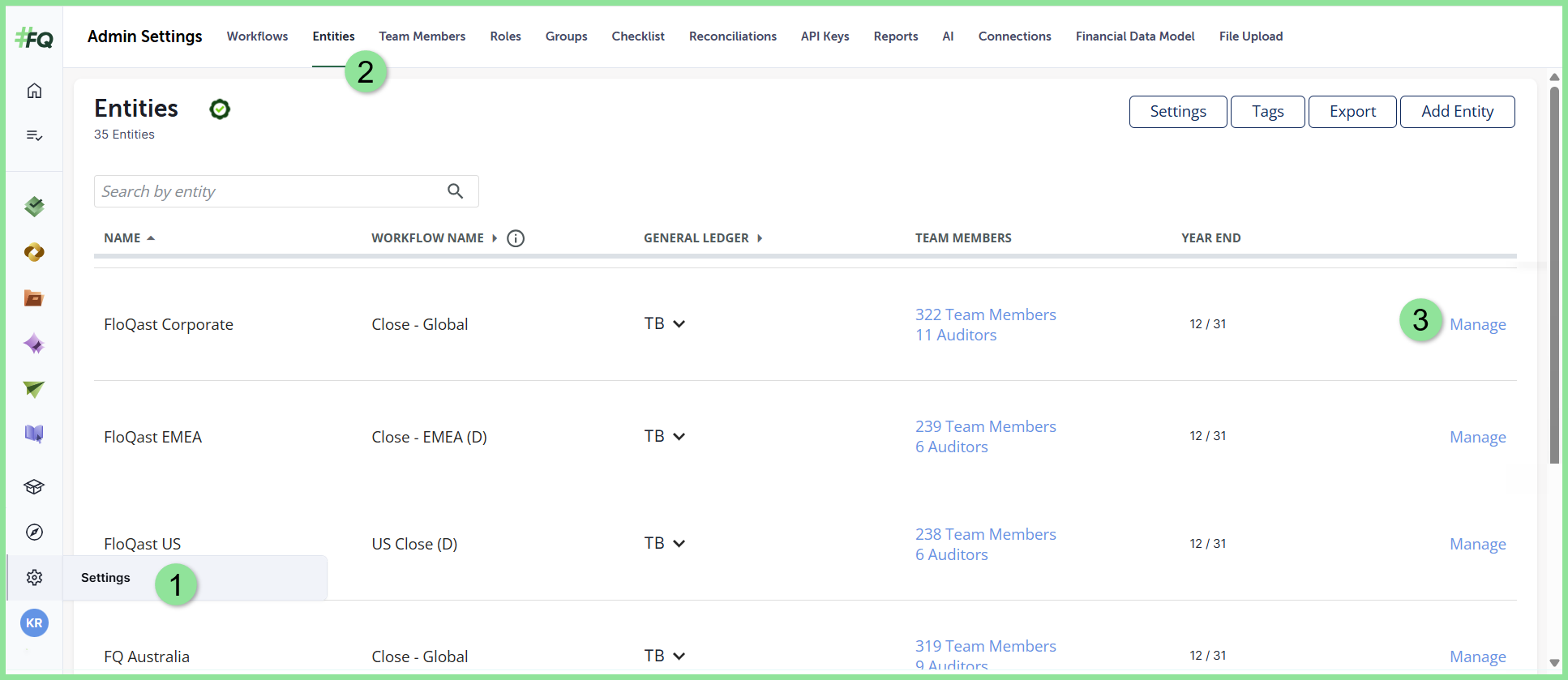Open the KR user avatar menu

tap(34, 623)
